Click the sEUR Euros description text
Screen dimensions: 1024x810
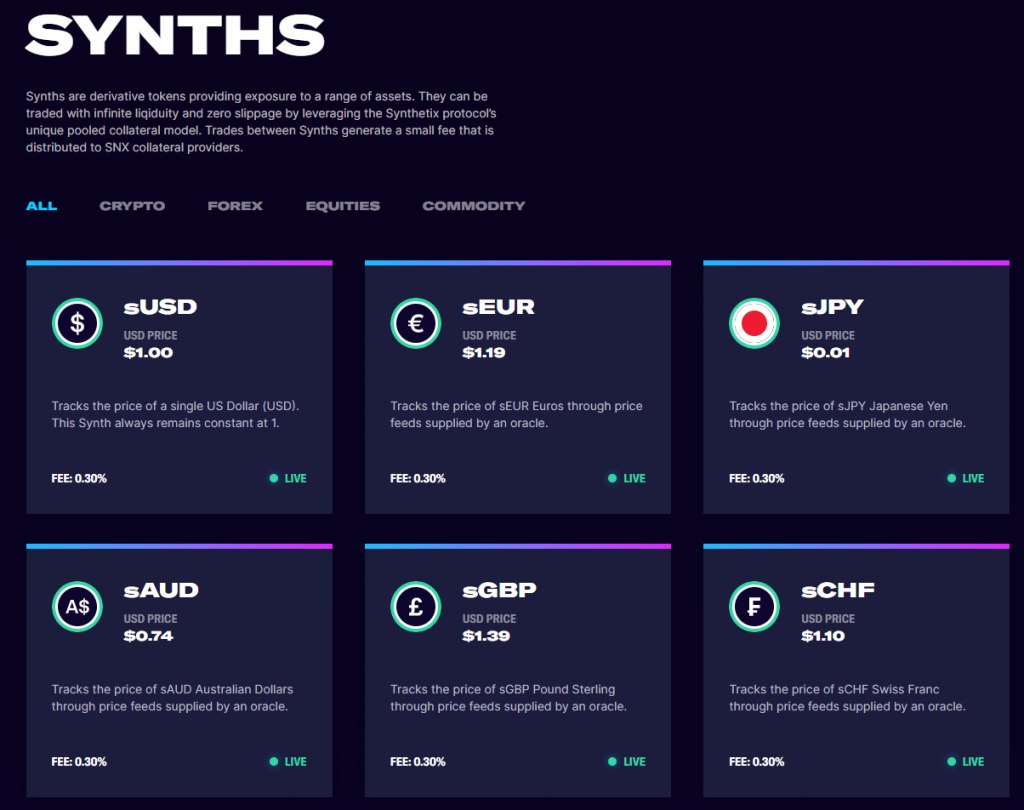[x=516, y=414]
